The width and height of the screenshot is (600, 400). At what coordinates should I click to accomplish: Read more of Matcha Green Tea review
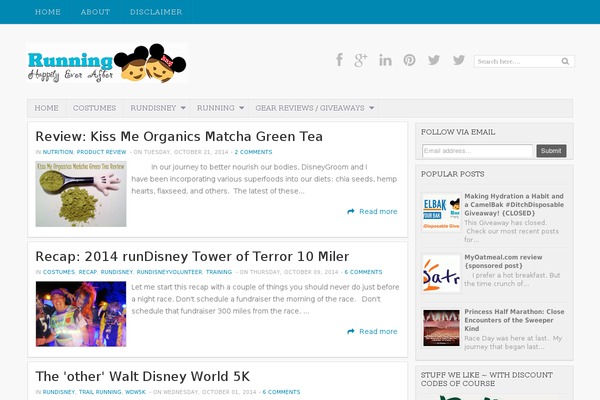click(x=378, y=211)
